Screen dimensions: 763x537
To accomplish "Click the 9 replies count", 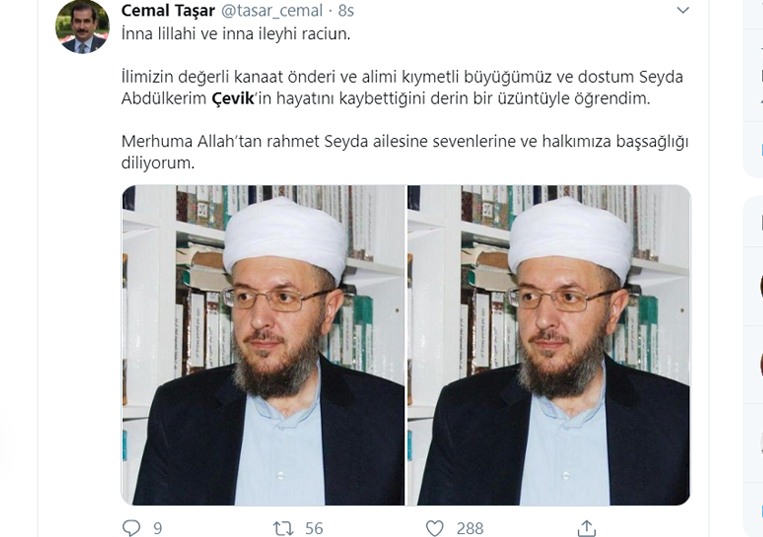I will click(x=158, y=528).
